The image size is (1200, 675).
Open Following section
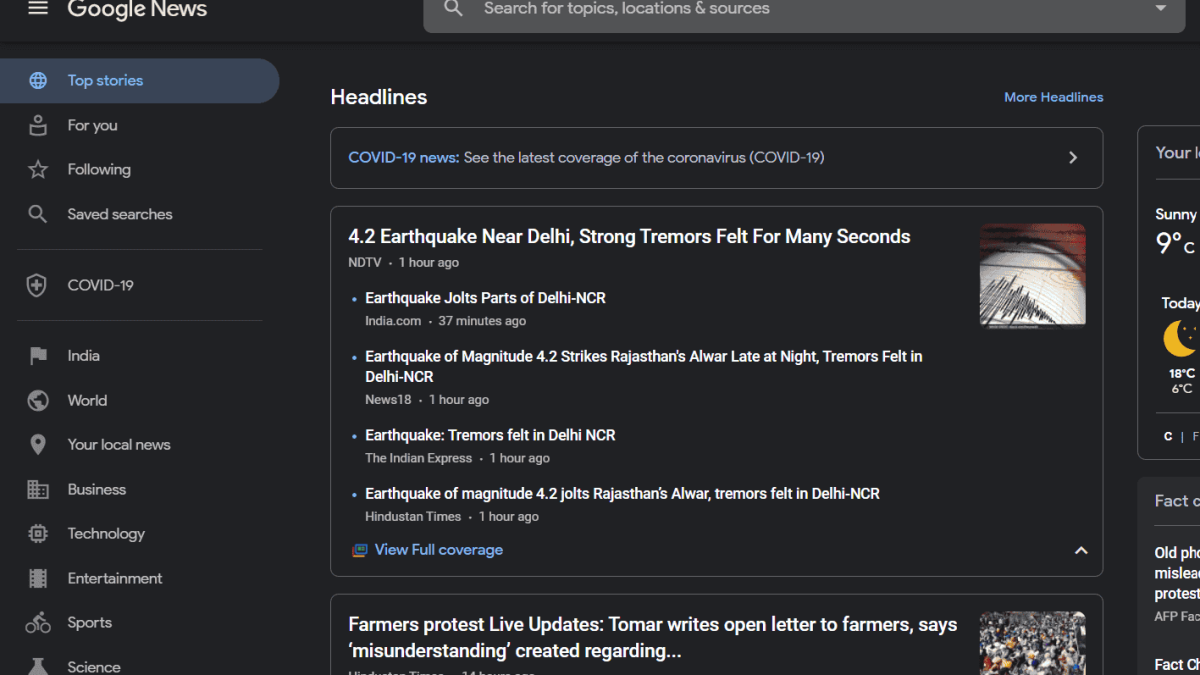99,170
